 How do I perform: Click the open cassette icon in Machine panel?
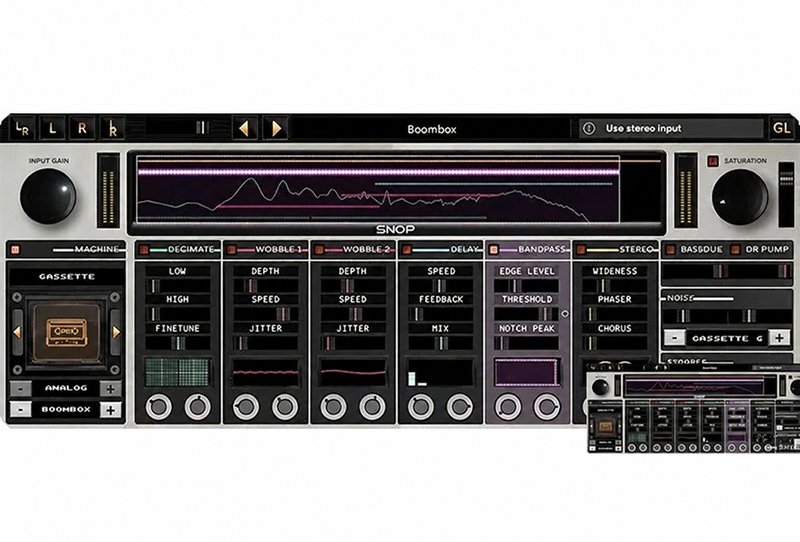(67, 332)
